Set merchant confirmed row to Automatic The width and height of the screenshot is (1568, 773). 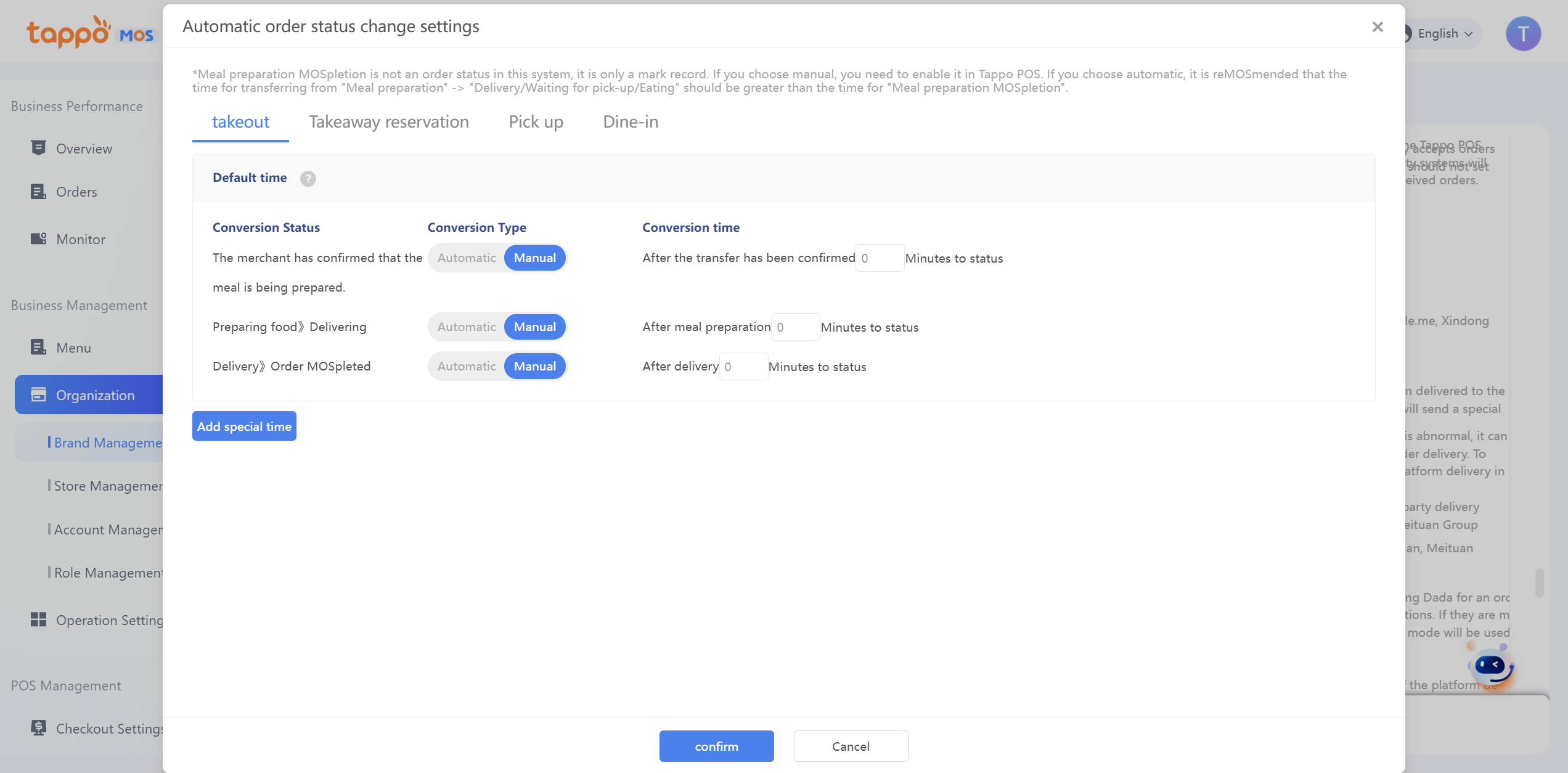click(x=467, y=258)
